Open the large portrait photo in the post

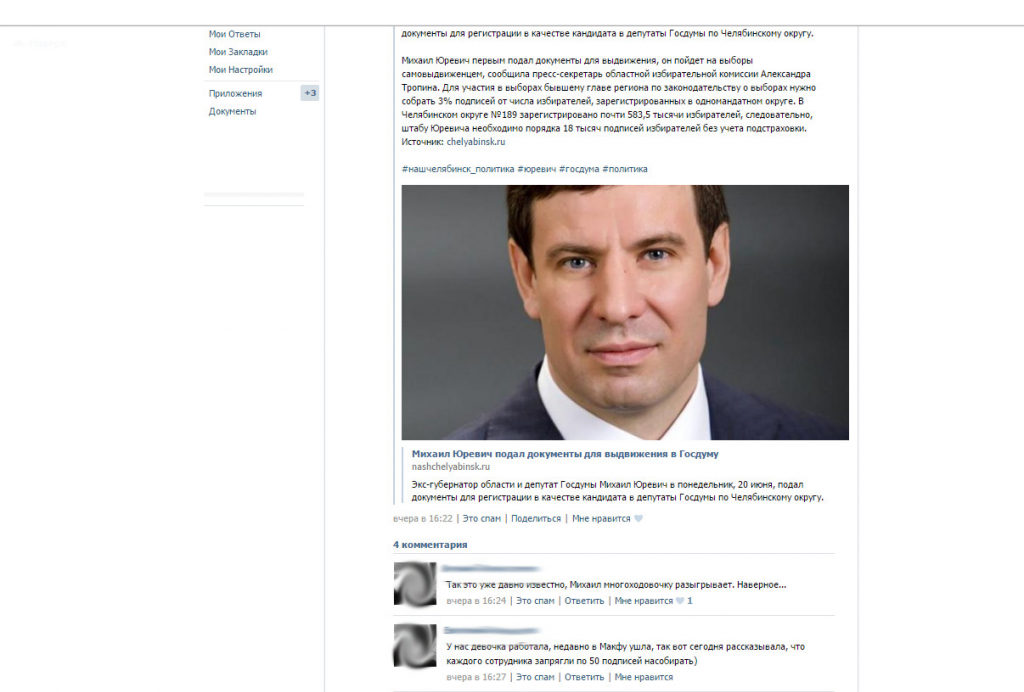(625, 312)
